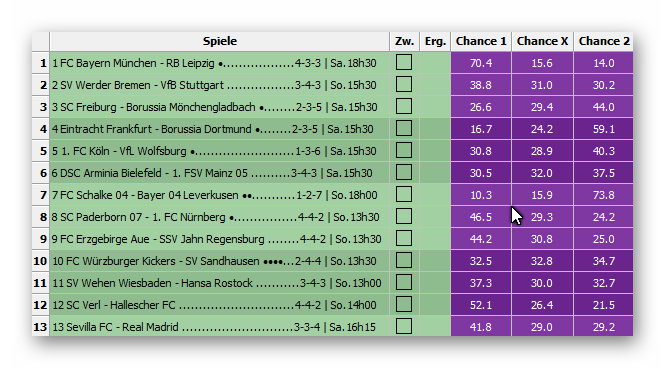
Task: Enable the Zw. checkbox for Sevilla FC row
Action: click(x=404, y=326)
